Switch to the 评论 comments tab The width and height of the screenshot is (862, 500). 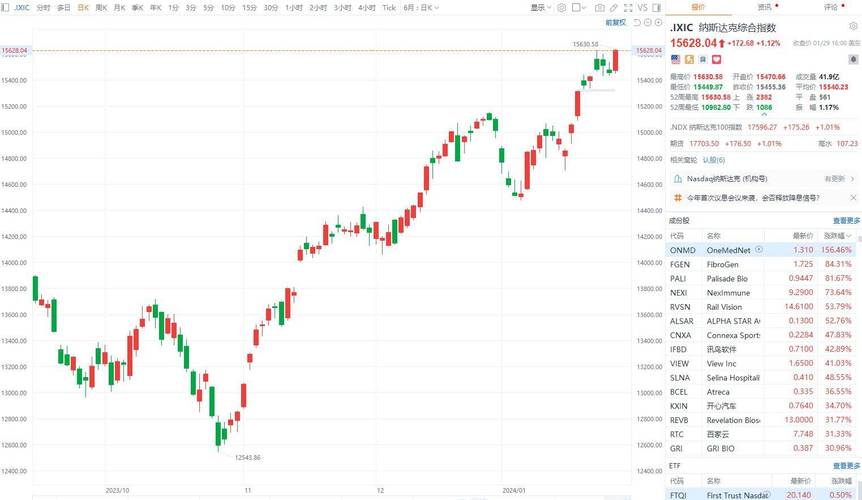[829, 7]
